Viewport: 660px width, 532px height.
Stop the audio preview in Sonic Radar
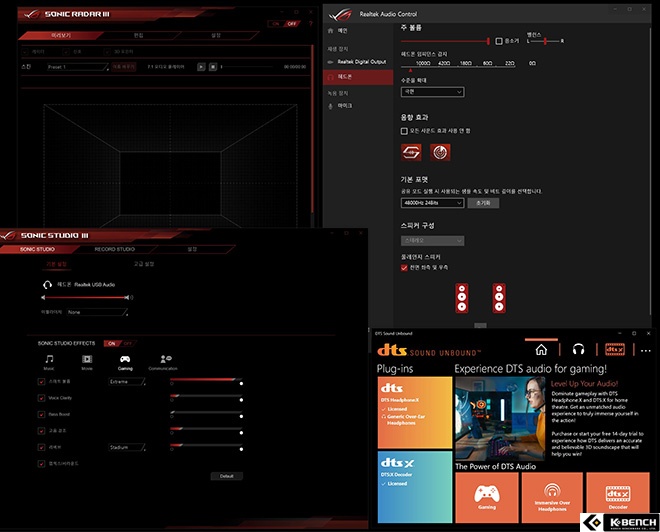pyautogui.click(x=213, y=66)
